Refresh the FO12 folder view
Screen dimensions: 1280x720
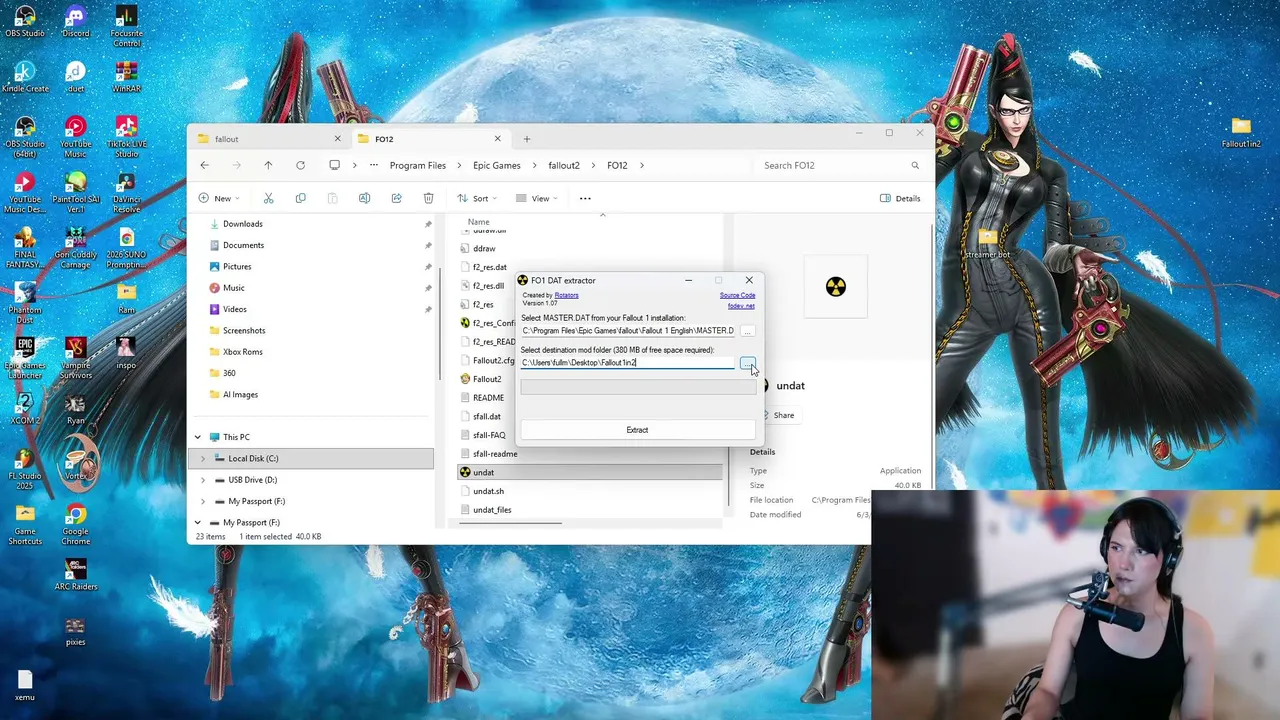tap(300, 165)
